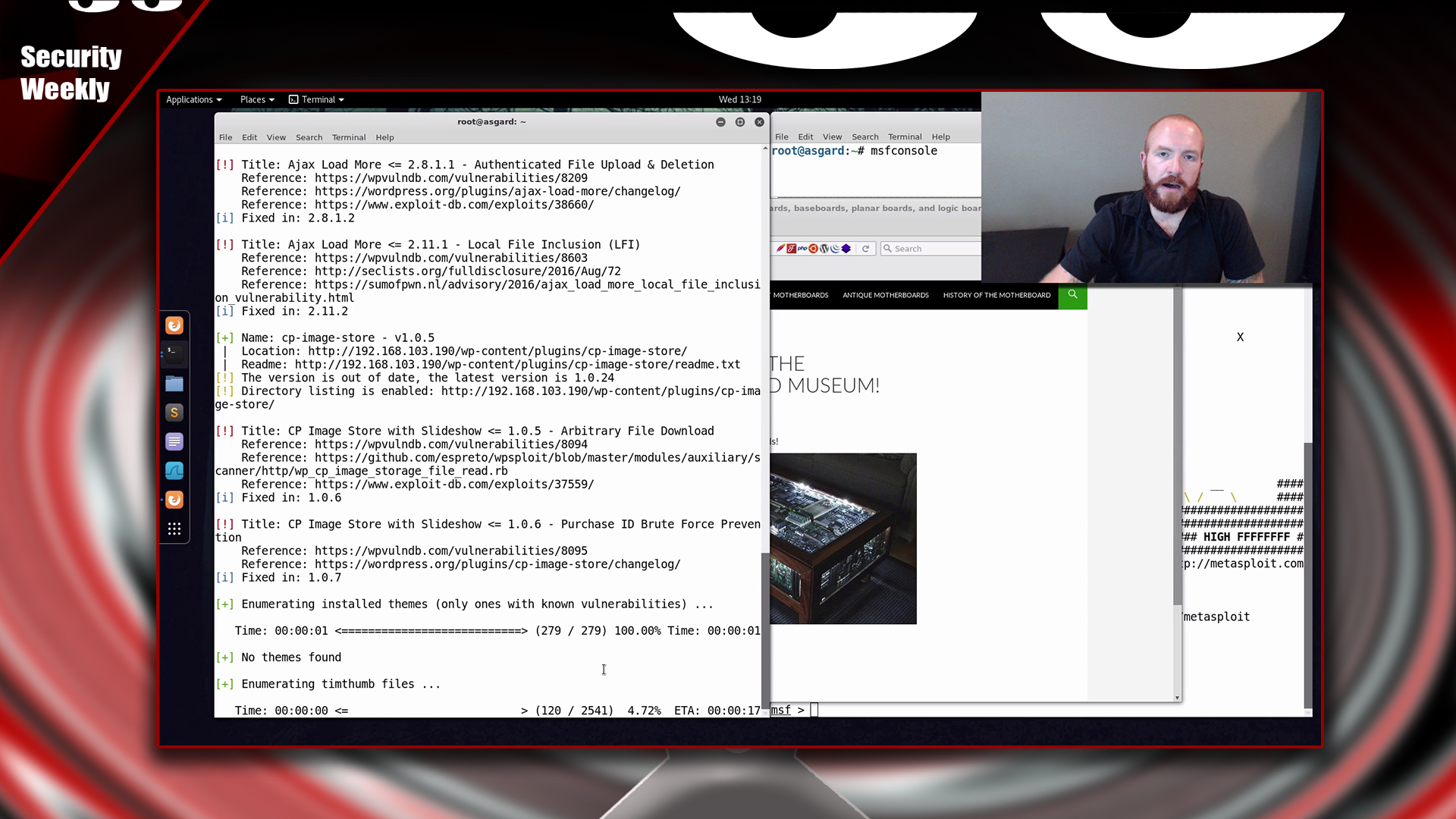Image resolution: width=1456 pixels, height=819 pixels.
Task: Click 'Enumerating timthumb files' line
Action: (328, 684)
